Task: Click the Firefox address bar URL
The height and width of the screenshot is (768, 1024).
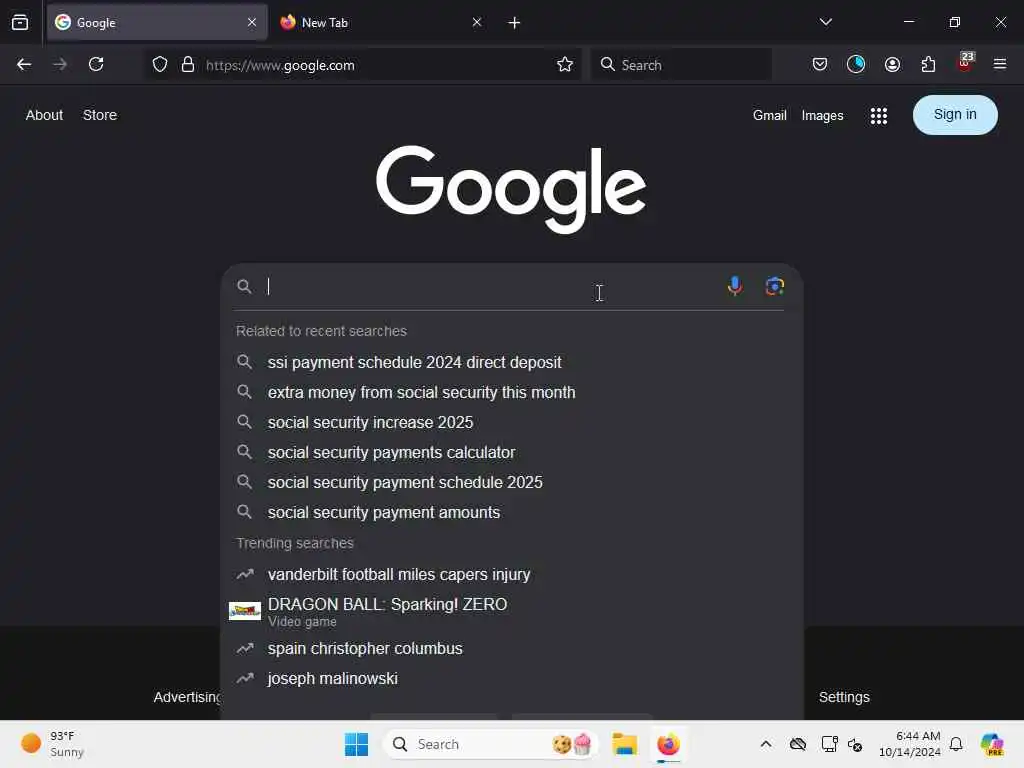Action: (x=280, y=65)
